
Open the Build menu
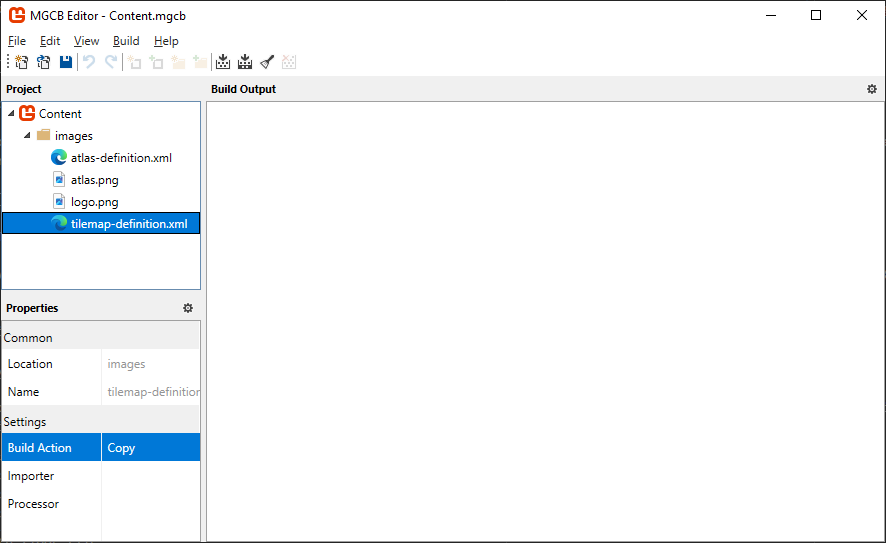coord(126,41)
